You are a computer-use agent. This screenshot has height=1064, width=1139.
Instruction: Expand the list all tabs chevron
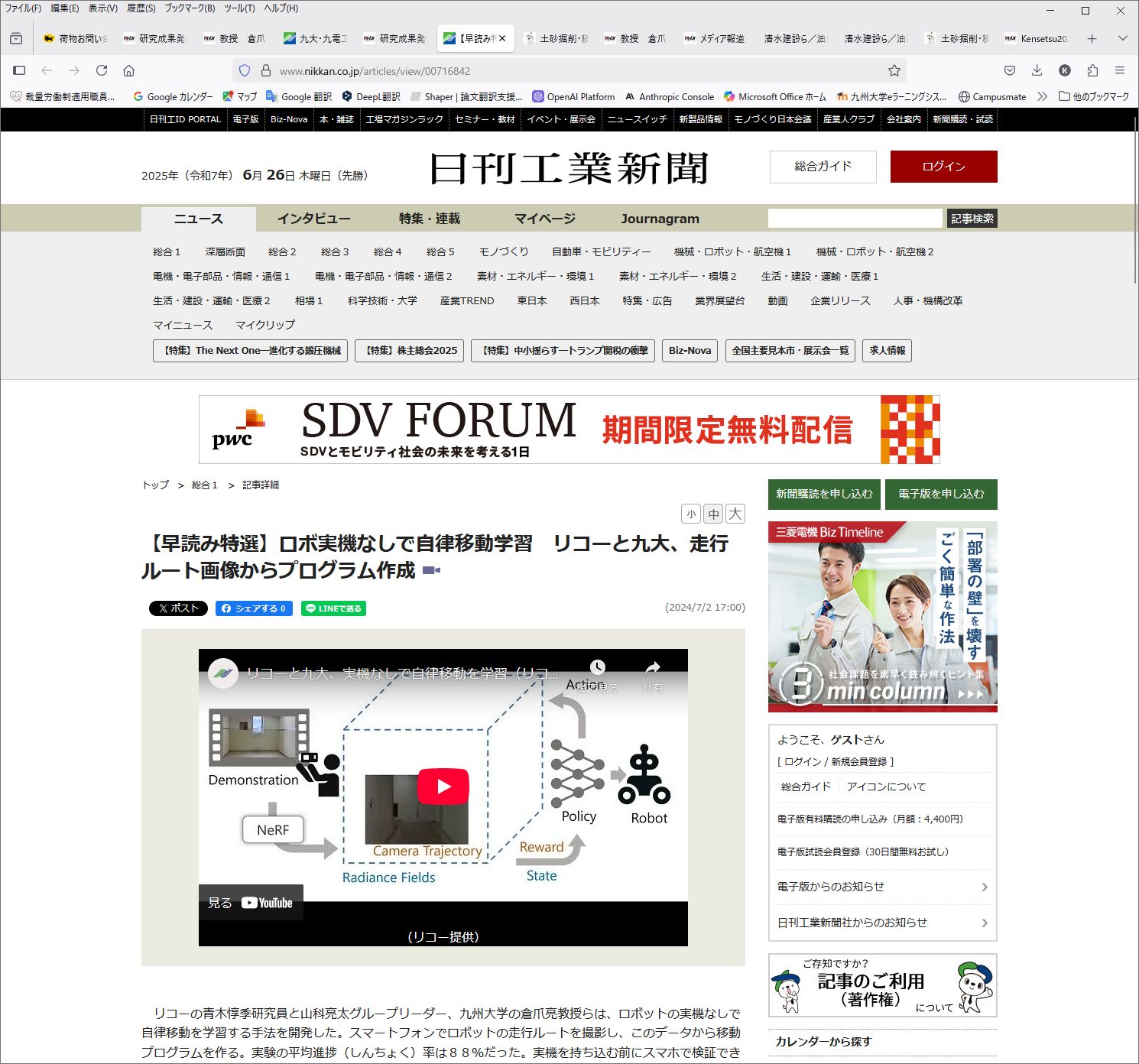coord(1122,38)
